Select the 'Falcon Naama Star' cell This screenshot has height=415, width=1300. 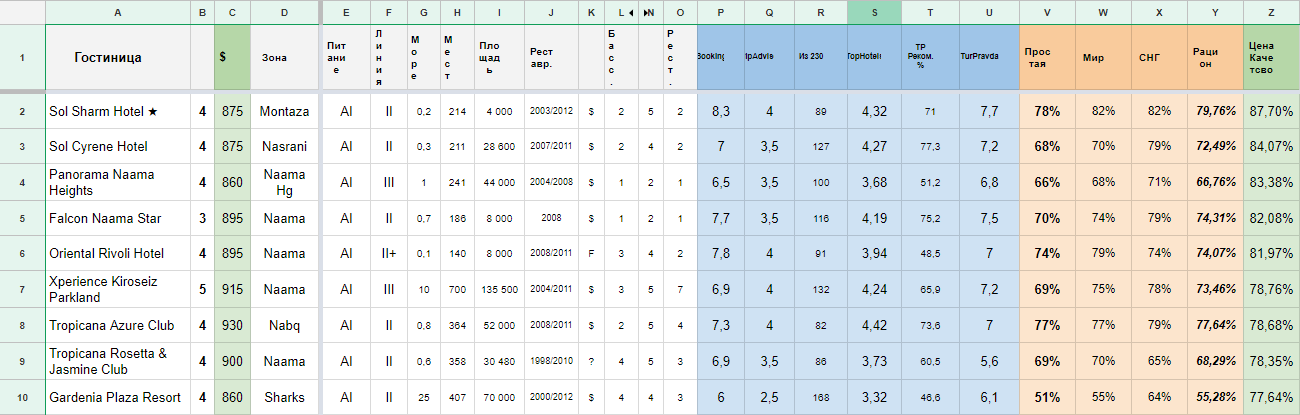pos(118,218)
